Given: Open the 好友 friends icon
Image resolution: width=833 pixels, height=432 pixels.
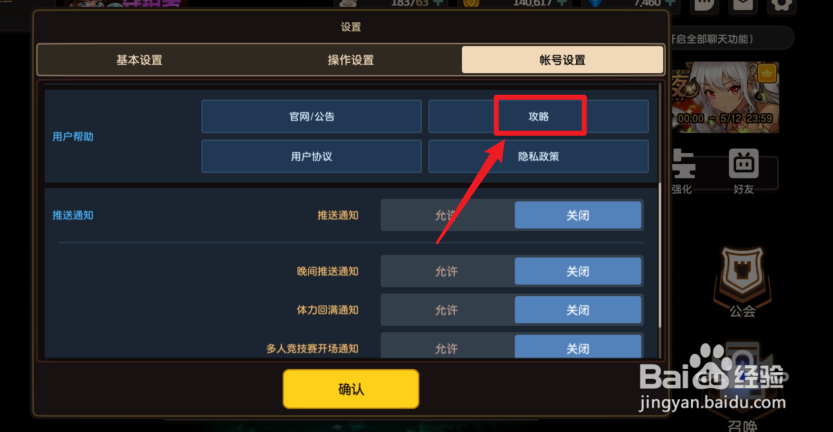Looking at the screenshot, I should click(x=743, y=171).
